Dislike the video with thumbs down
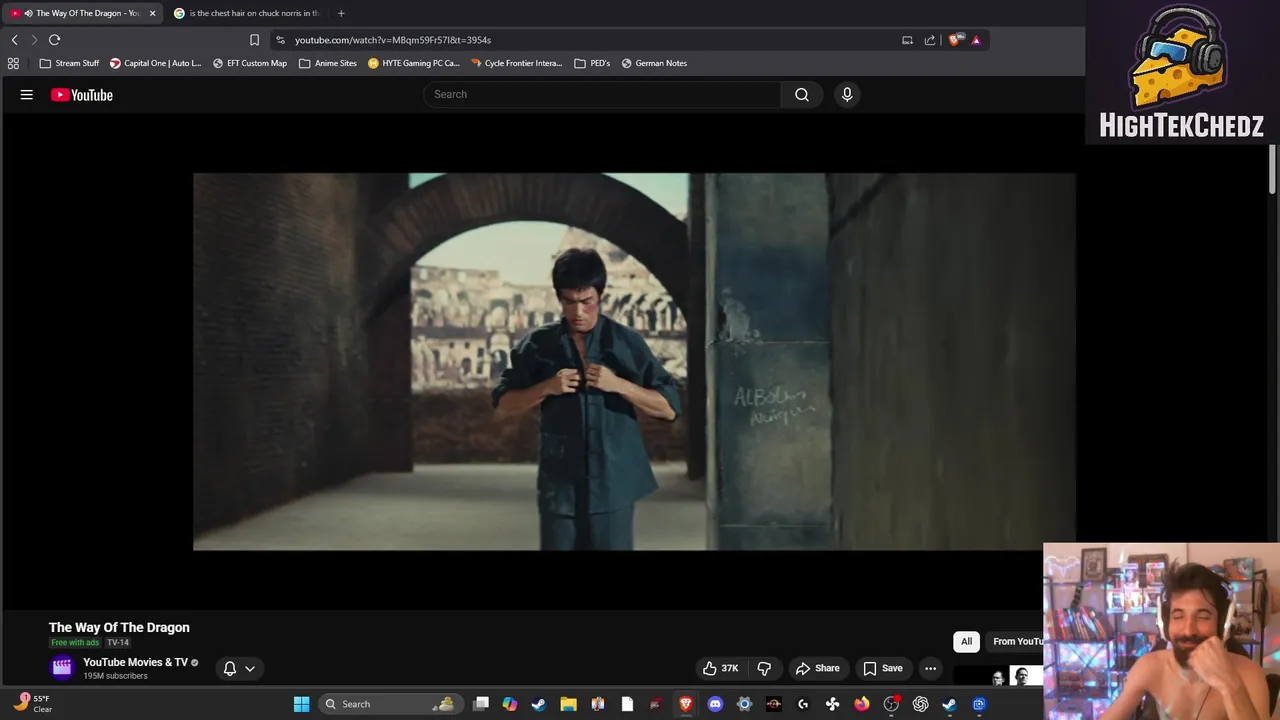Image resolution: width=1280 pixels, height=720 pixels. pos(764,668)
